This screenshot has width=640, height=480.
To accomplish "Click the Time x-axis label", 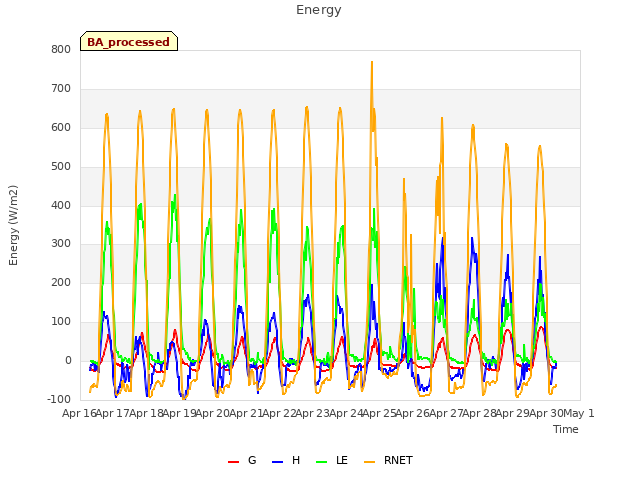I will (565, 429).
